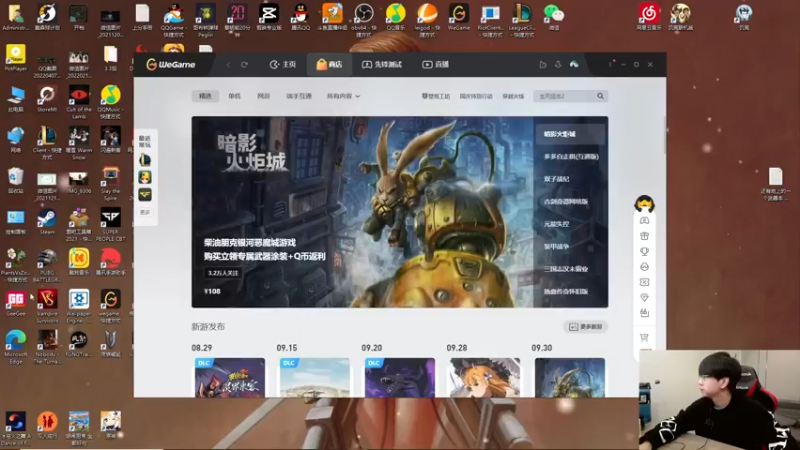Open StoreMI desktop shortcut
This screenshot has width=800, height=450.
(47, 99)
